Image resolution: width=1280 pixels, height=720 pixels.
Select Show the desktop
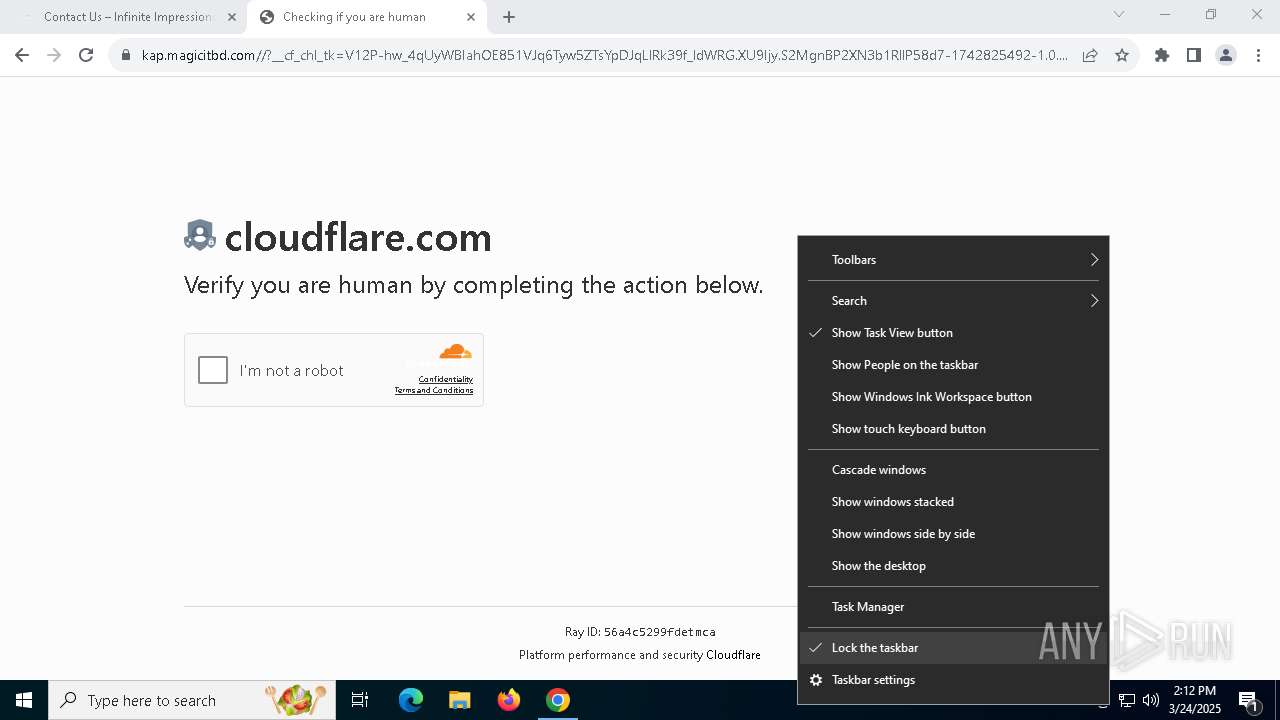point(953,566)
